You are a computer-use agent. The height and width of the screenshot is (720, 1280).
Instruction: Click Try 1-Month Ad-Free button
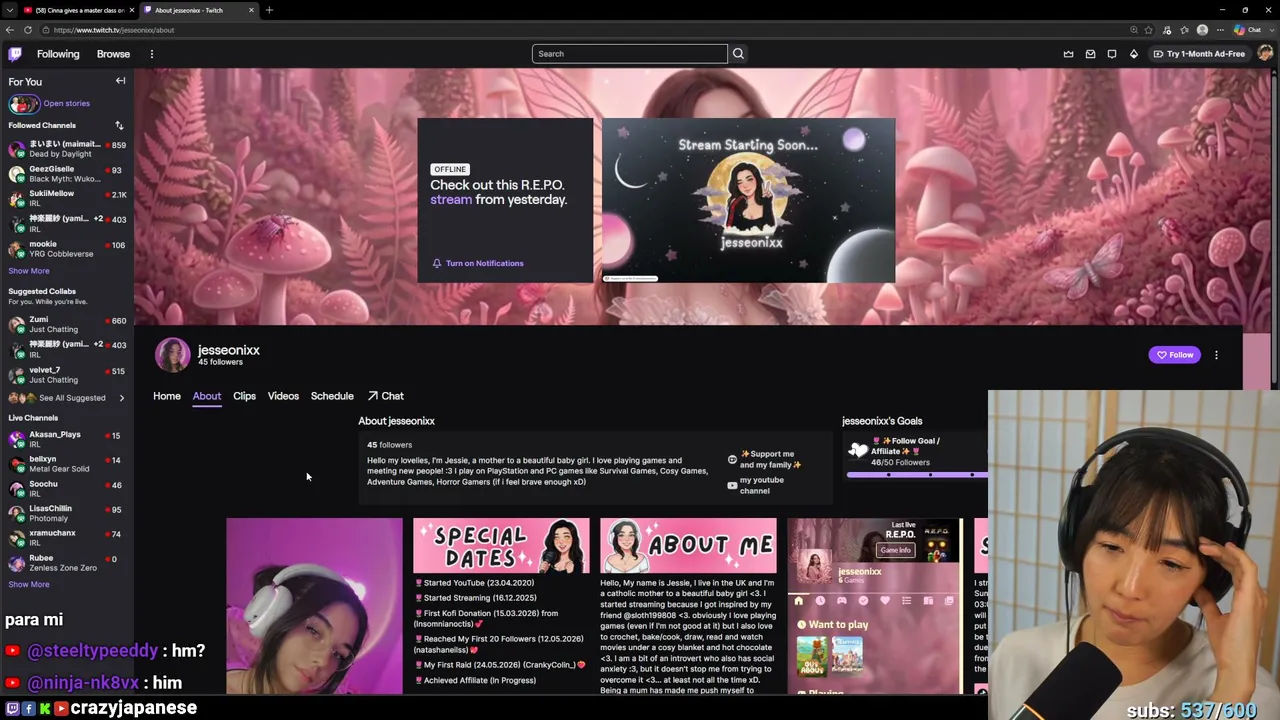click(x=1199, y=54)
